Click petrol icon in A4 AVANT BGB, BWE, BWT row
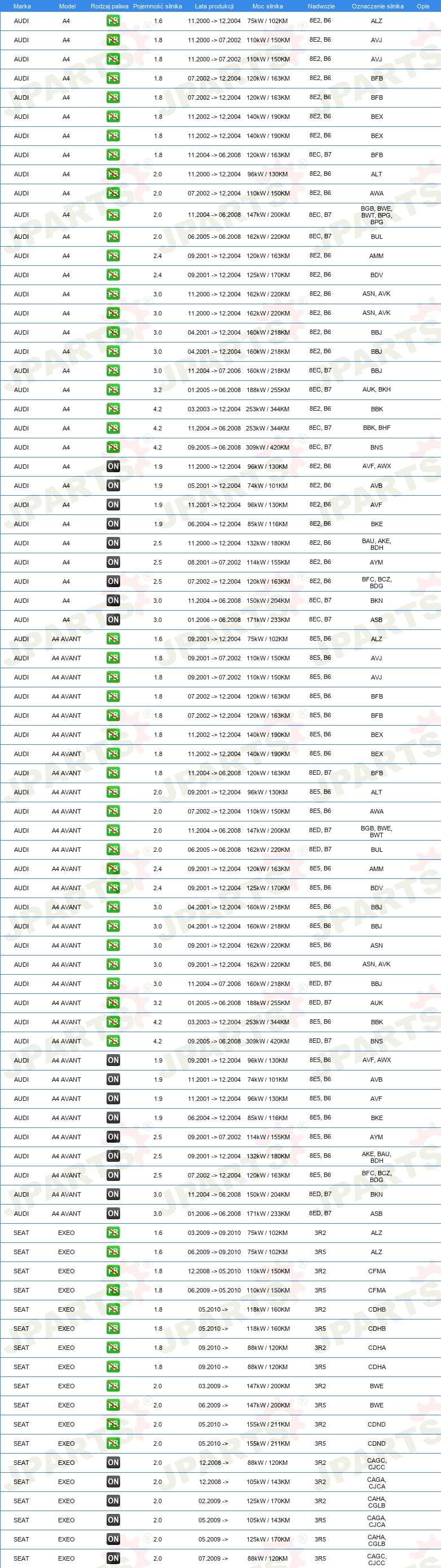441x1568 pixels. click(x=113, y=830)
